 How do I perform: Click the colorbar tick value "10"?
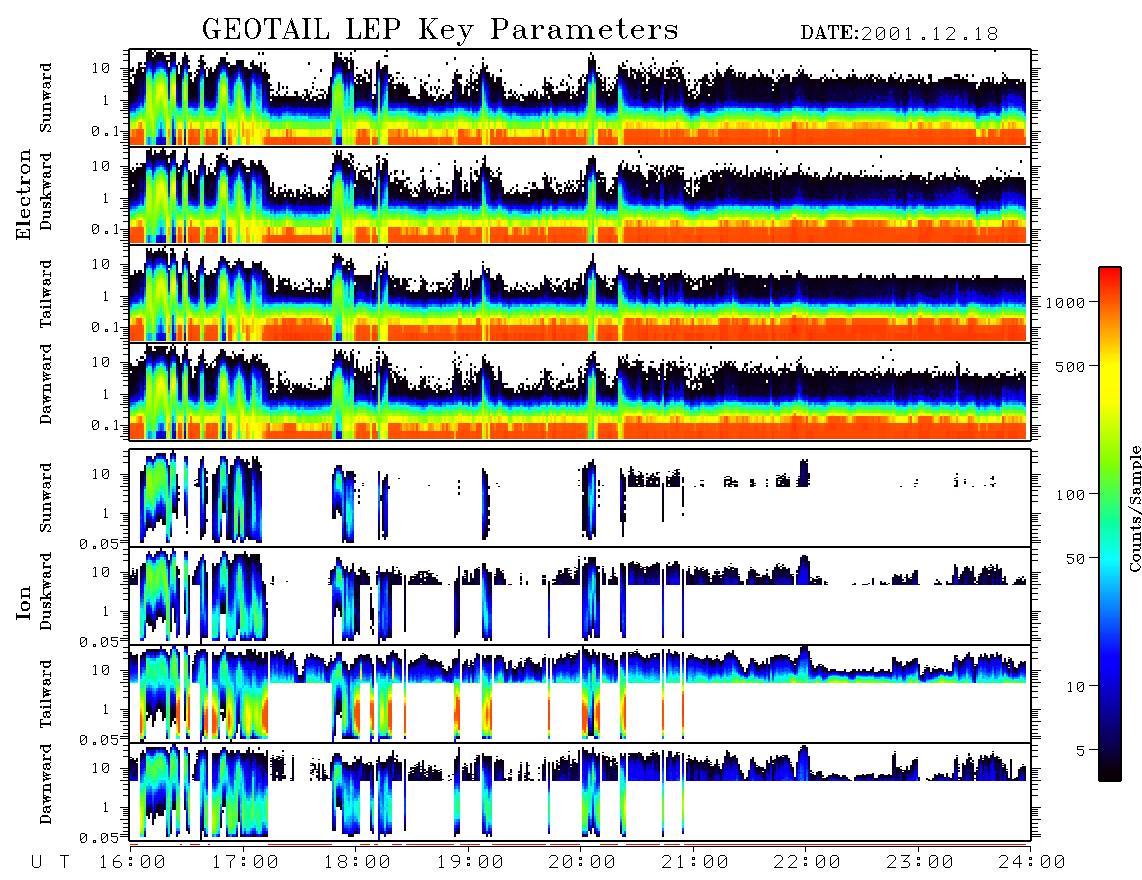tap(1075, 686)
